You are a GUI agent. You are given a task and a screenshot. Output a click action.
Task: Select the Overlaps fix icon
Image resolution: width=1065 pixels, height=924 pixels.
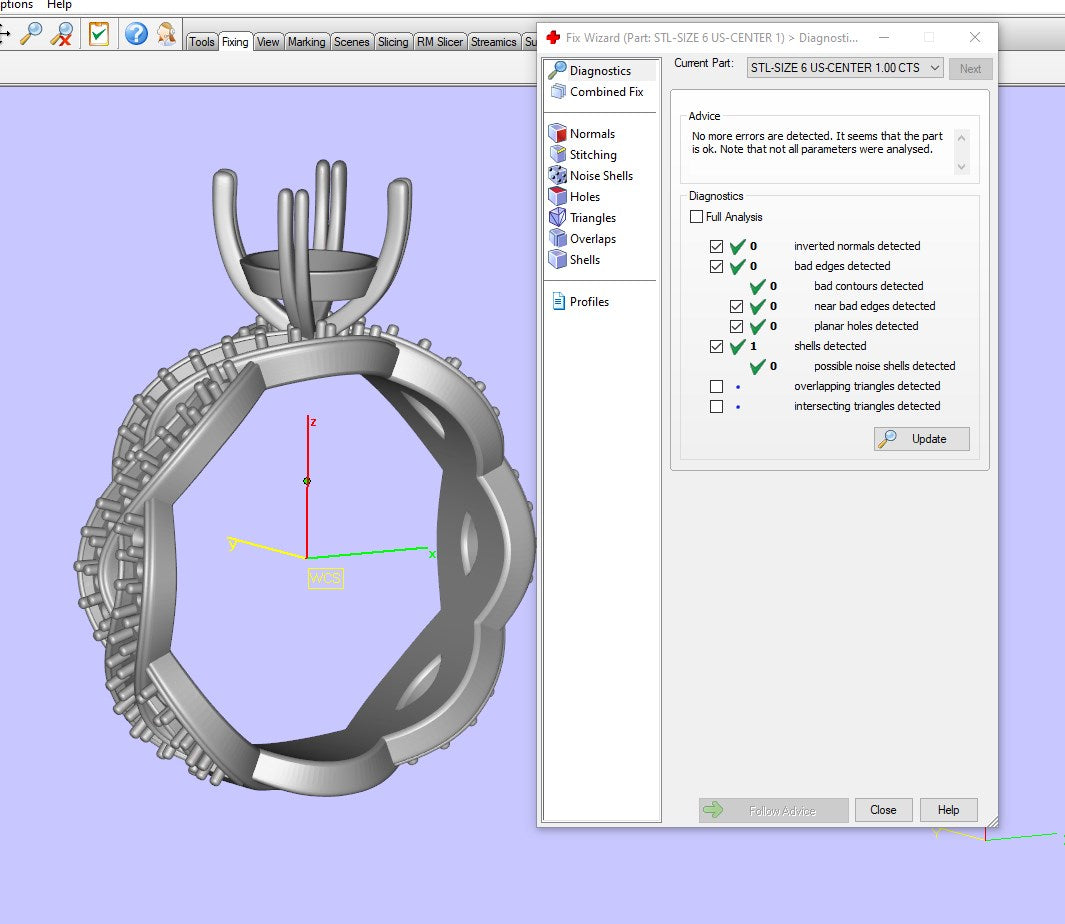(558, 239)
